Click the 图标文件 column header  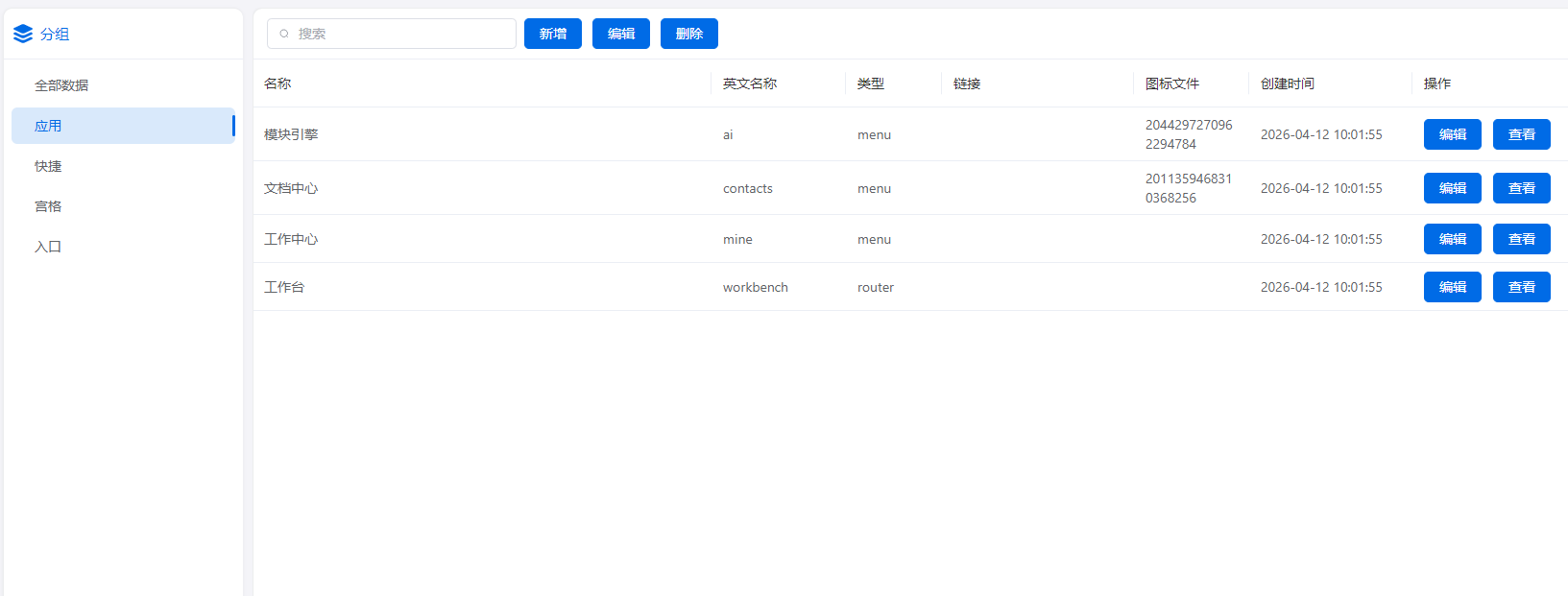1172,83
